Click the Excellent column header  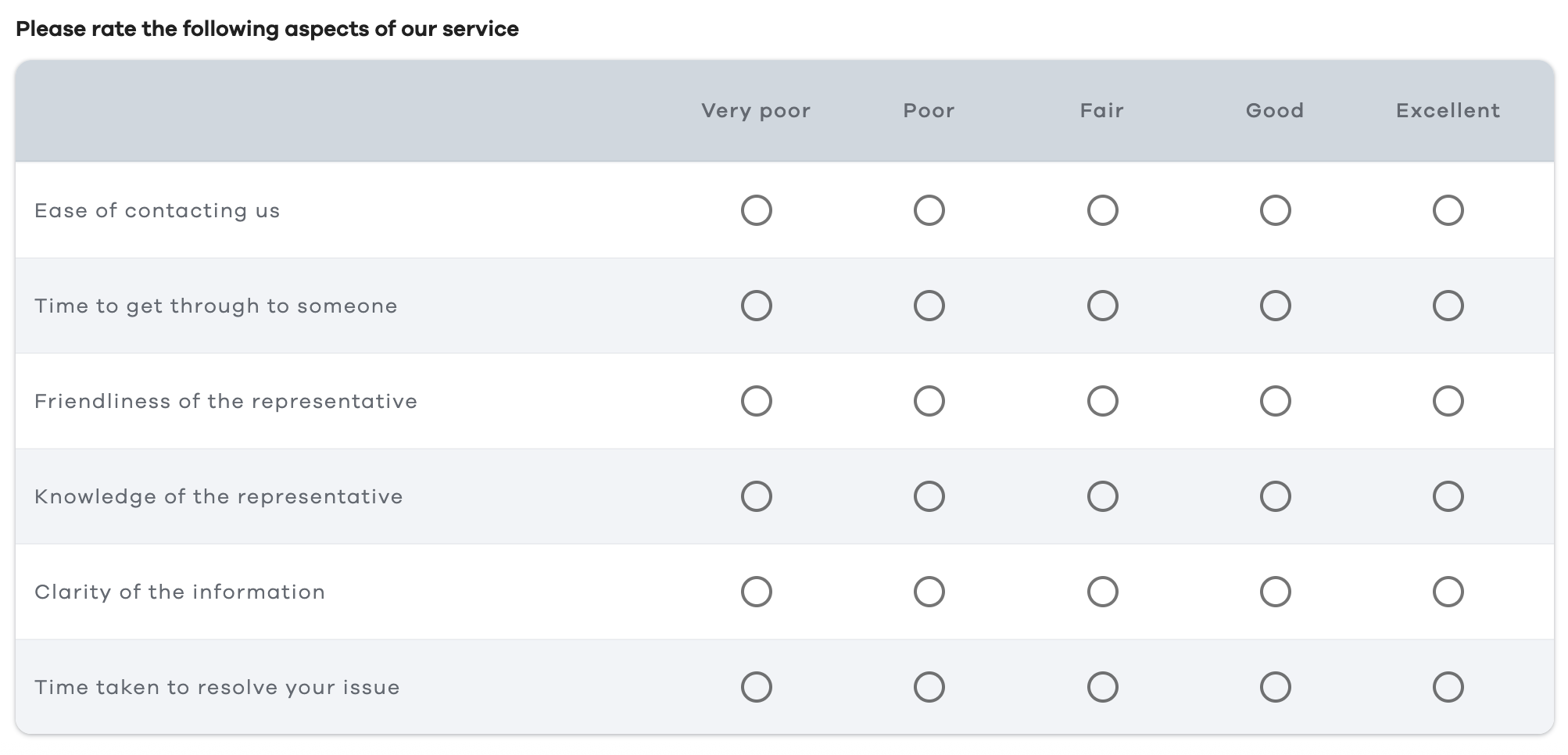coord(1448,111)
